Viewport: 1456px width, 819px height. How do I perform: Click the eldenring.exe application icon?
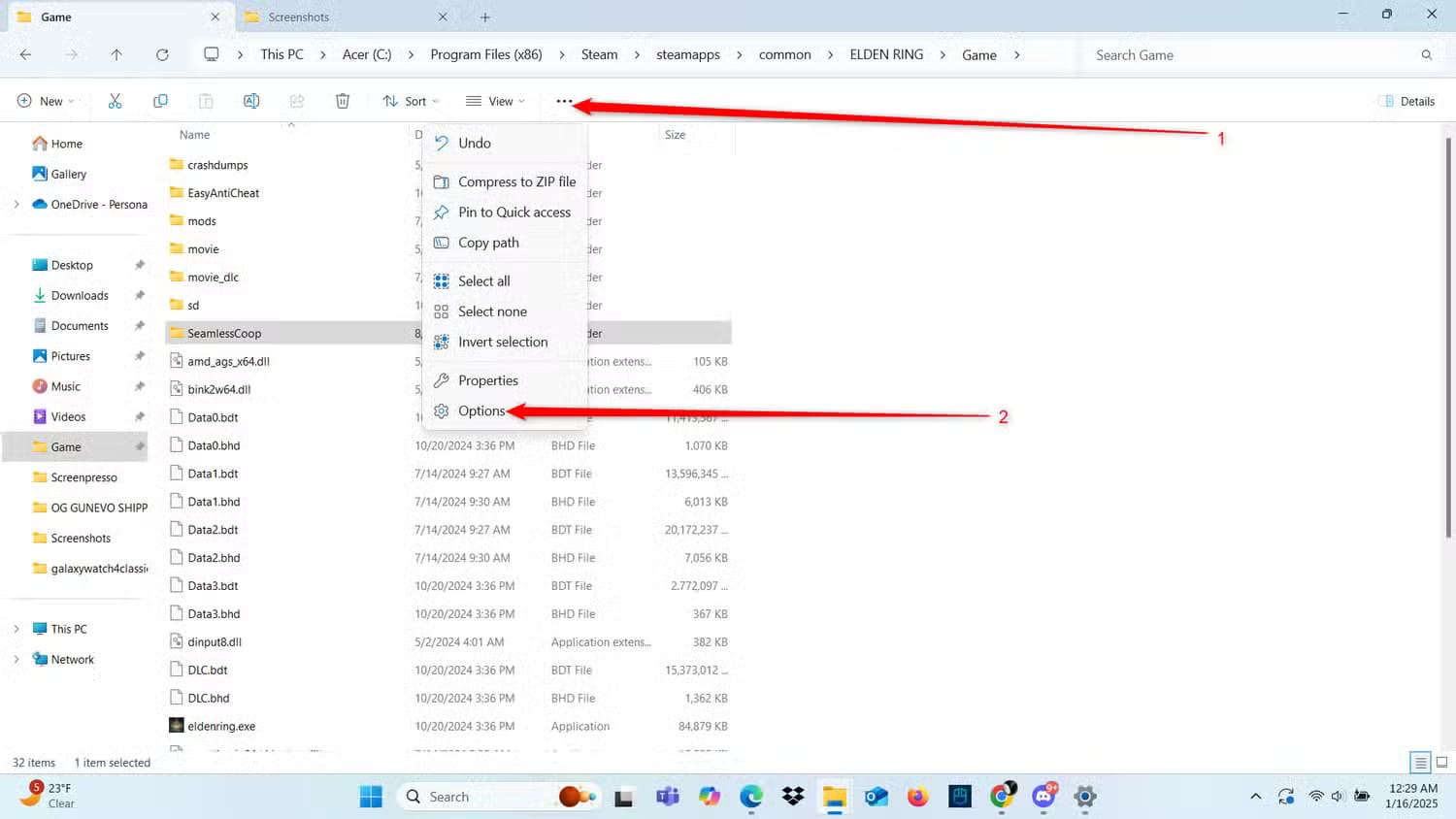coord(177,725)
